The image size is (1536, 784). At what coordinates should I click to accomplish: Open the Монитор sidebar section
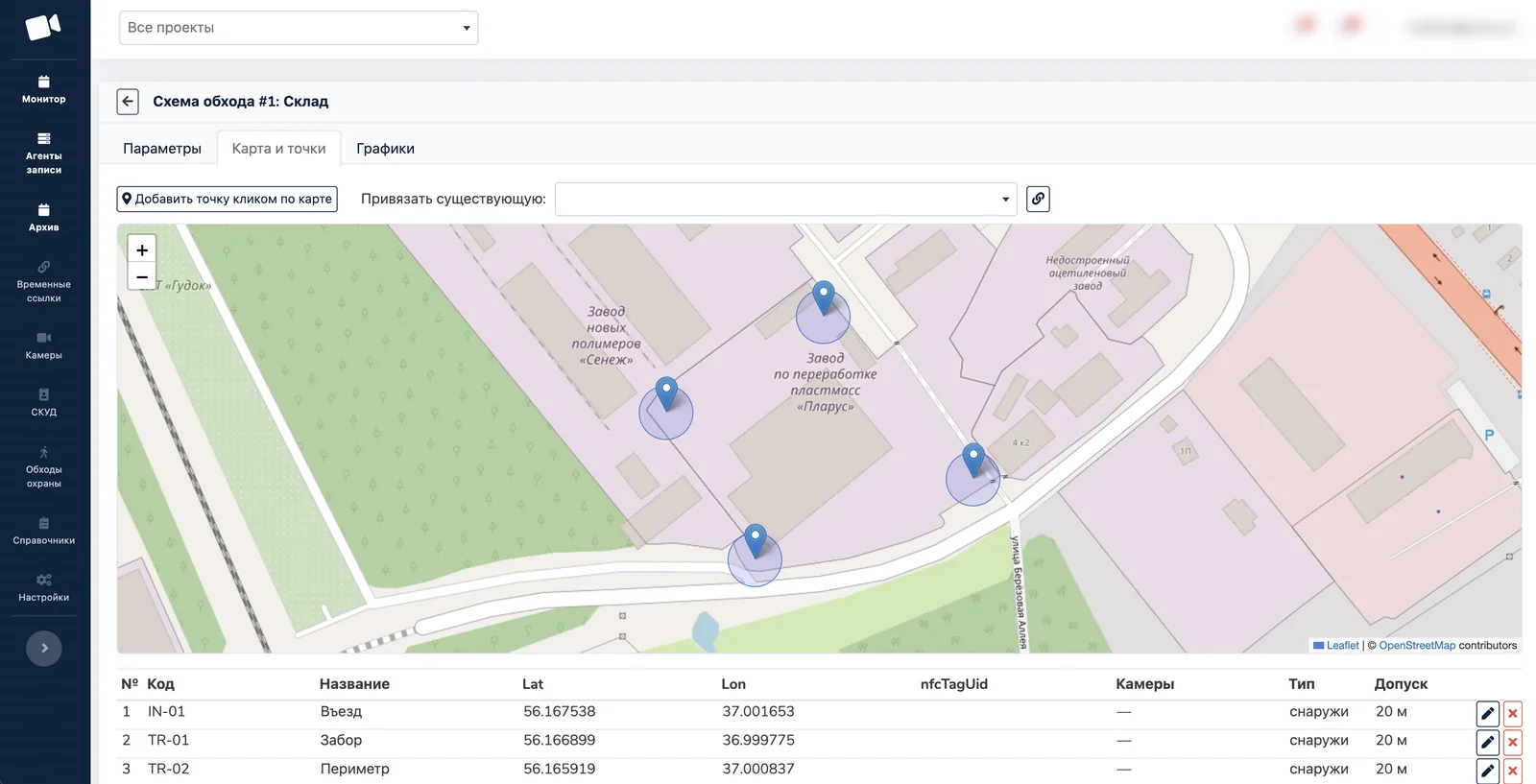tap(44, 89)
